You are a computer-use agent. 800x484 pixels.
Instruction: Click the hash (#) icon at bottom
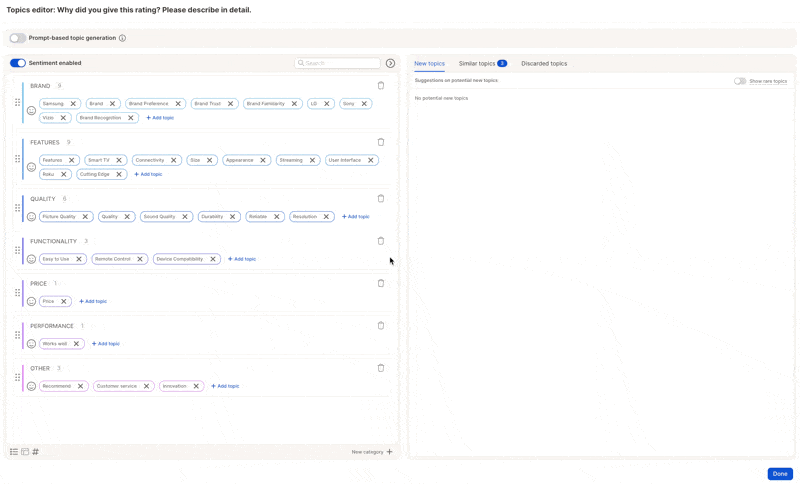(x=35, y=451)
